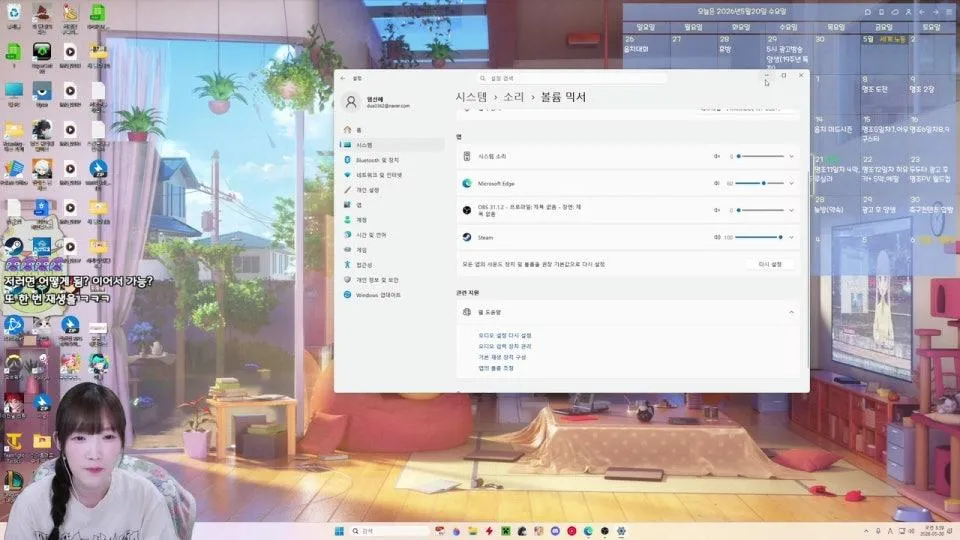
Task: Open the Windows Start button
Action: (339, 531)
